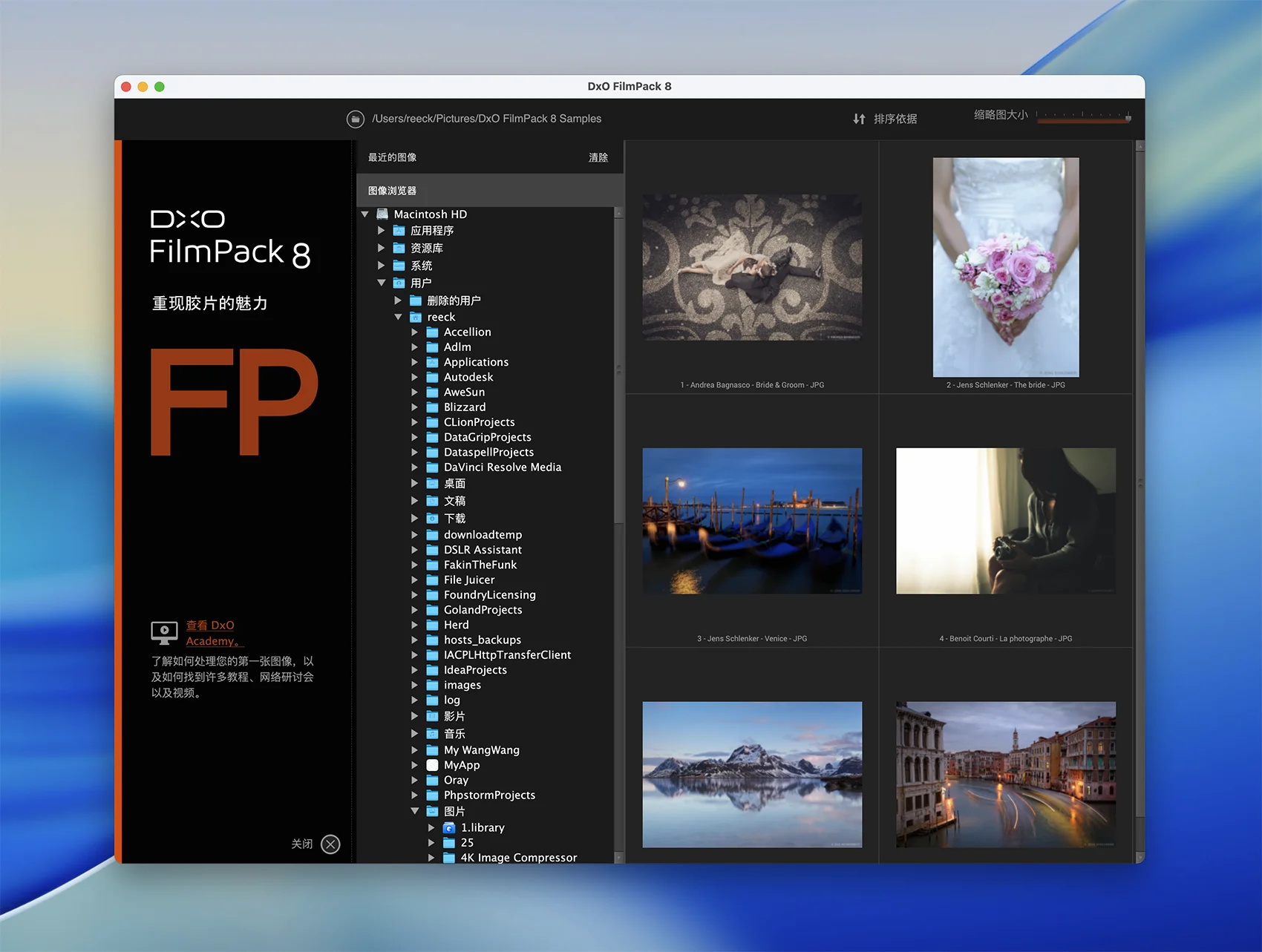This screenshot has height=952, width=1262.
Task: Adjust the 缩略图大小 thumbnail size slider
Action: tap(1084, 116)
